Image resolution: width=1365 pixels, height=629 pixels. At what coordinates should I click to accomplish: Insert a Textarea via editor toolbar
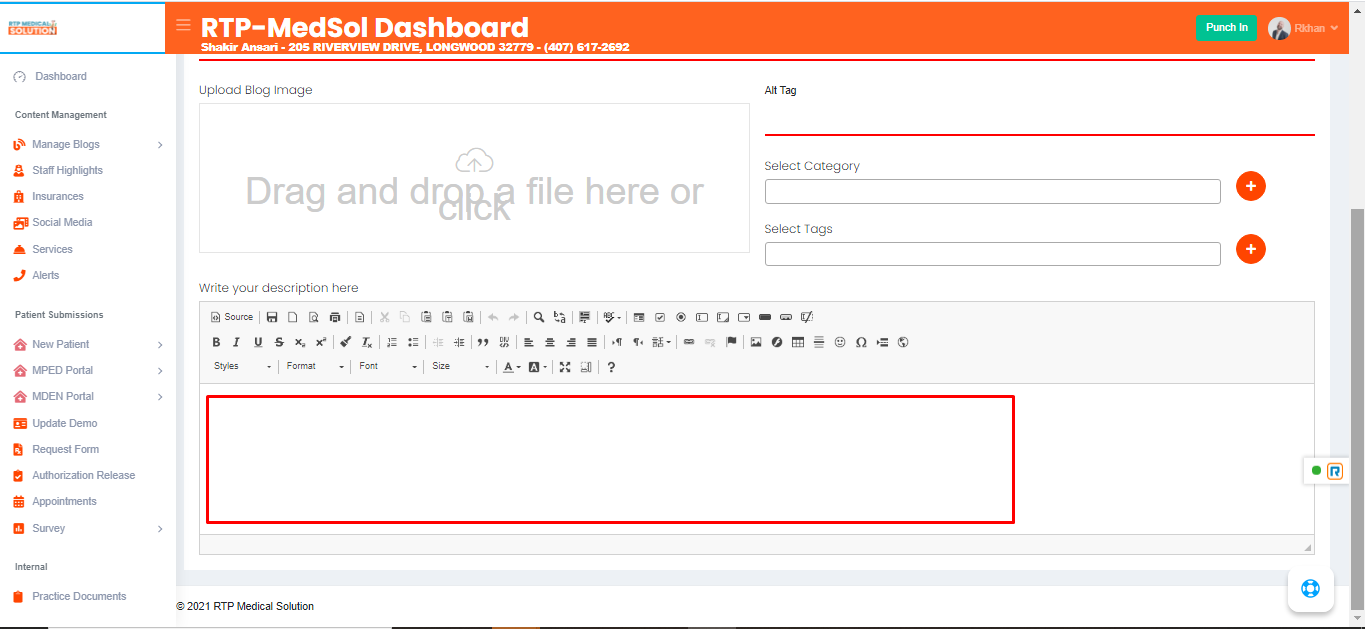tap(723, 317)
